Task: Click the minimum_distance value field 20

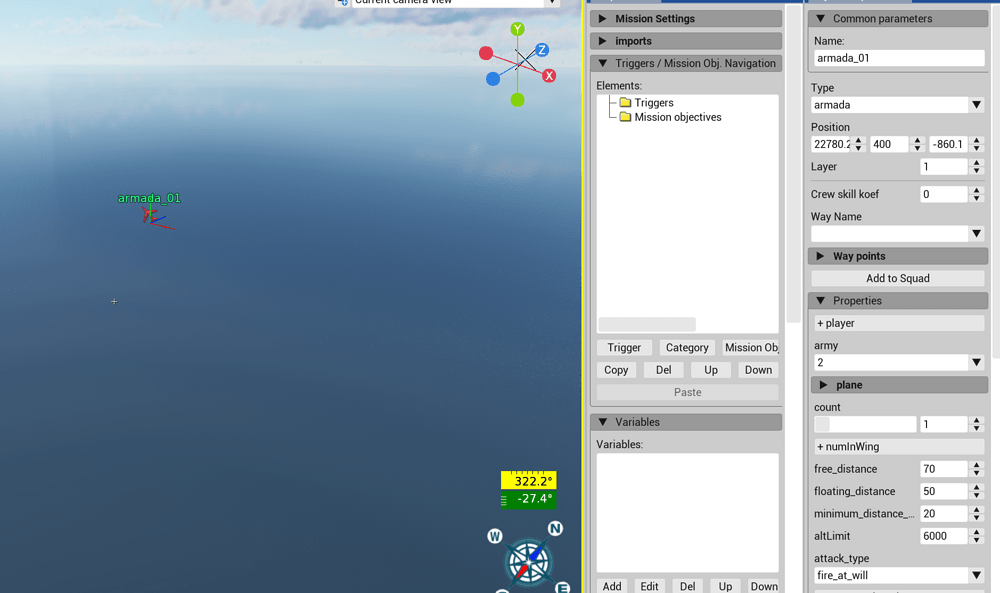Action: (x=945, y=514)
